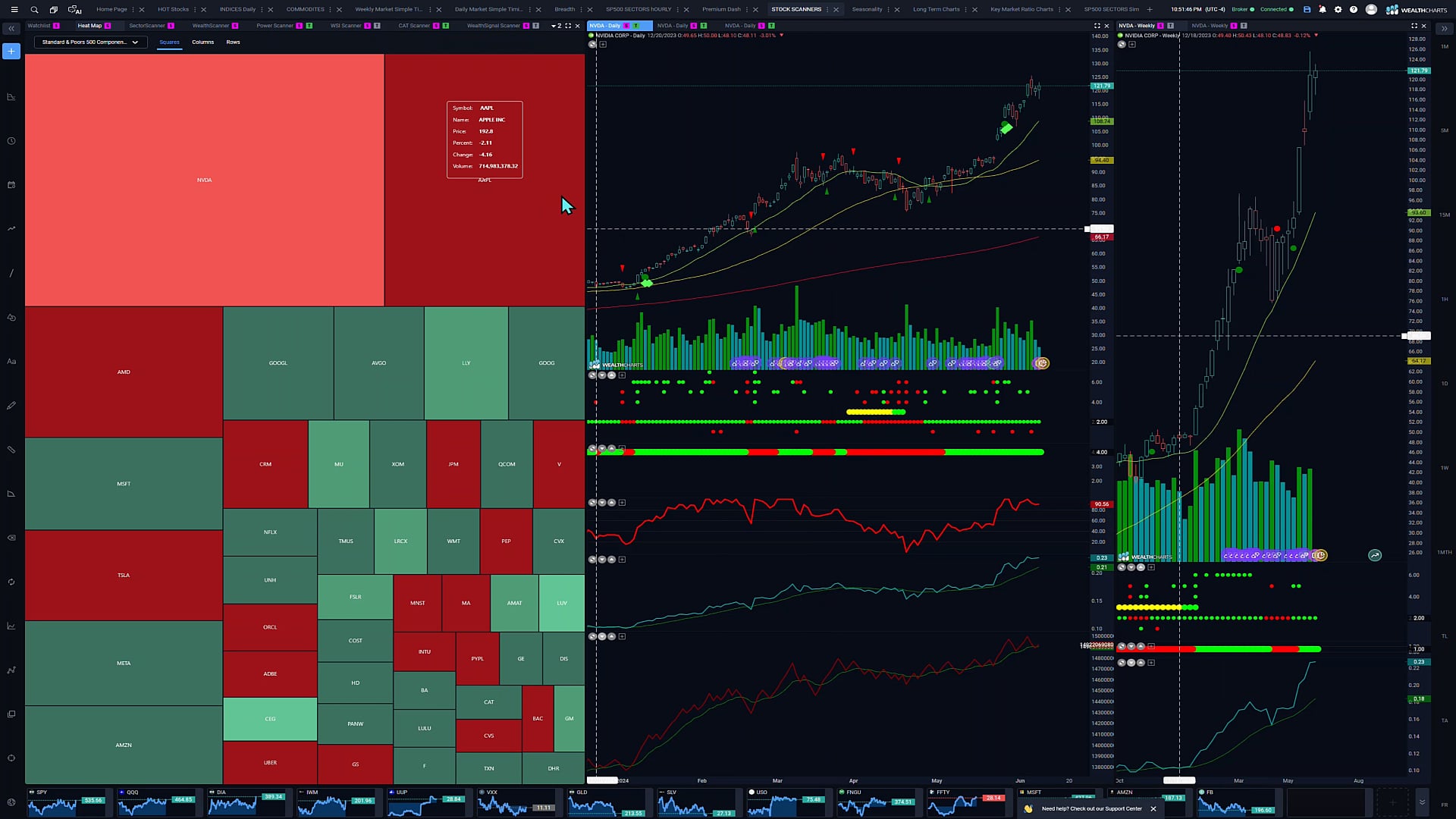This screenshot has height=819, width=1456.
Task: Dismiss the Support Center help banner
Action: tap(1153, 809)
